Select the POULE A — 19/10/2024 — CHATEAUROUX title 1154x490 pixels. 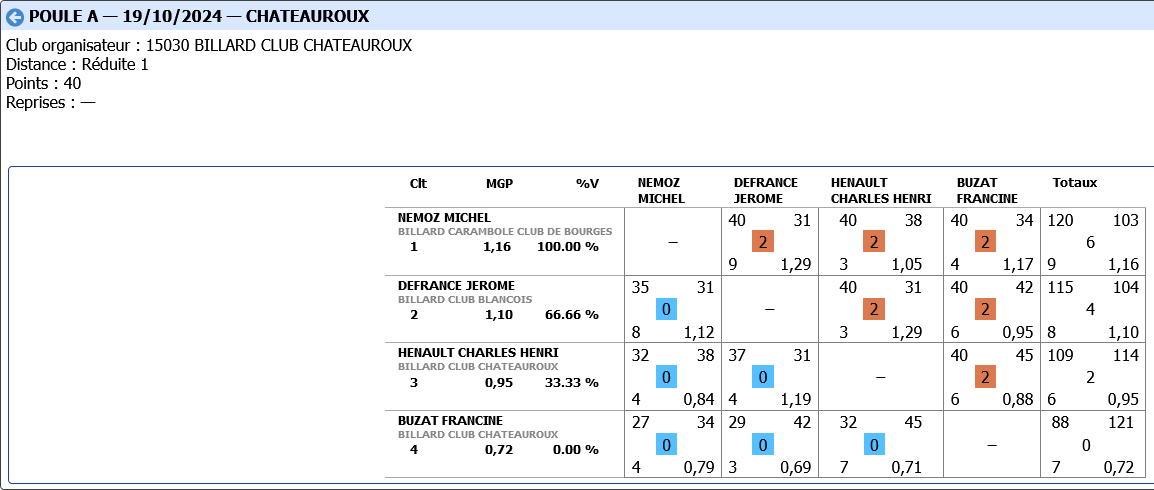coord(199,17)
